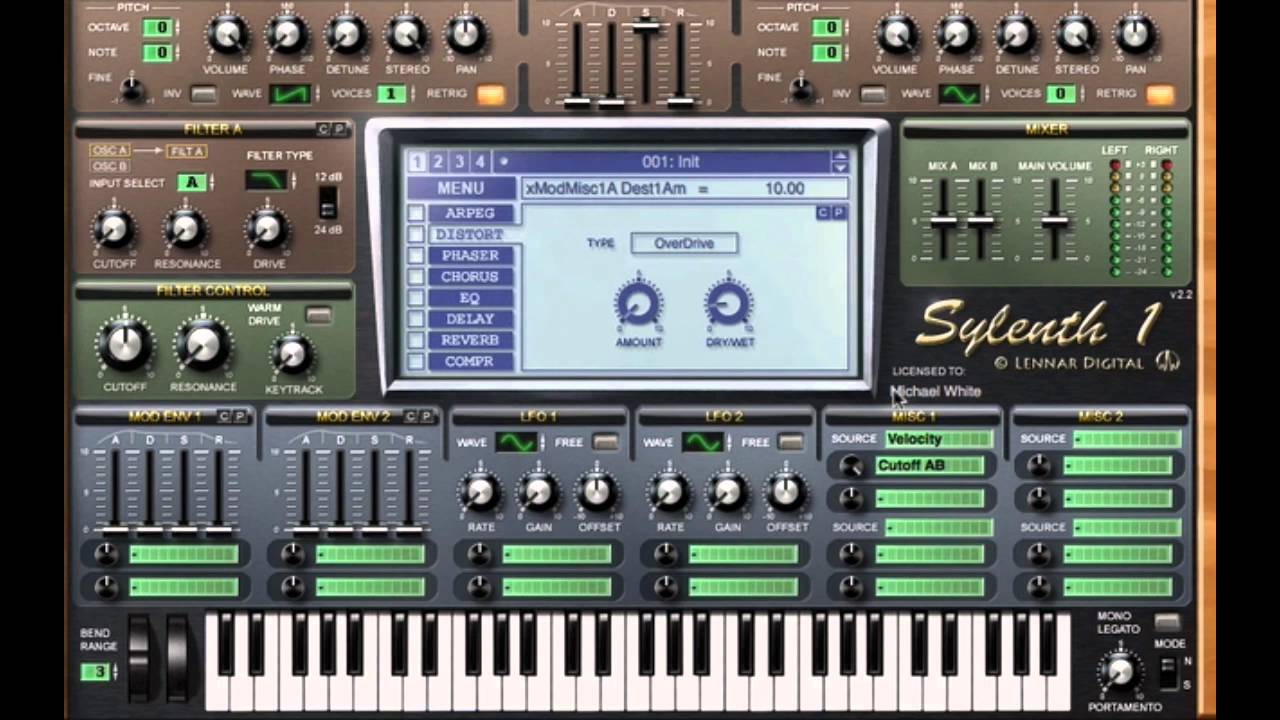The image size is (1280, 720).
Task: Toggle the WARM DRIVE button
Action: coord(318,316)
